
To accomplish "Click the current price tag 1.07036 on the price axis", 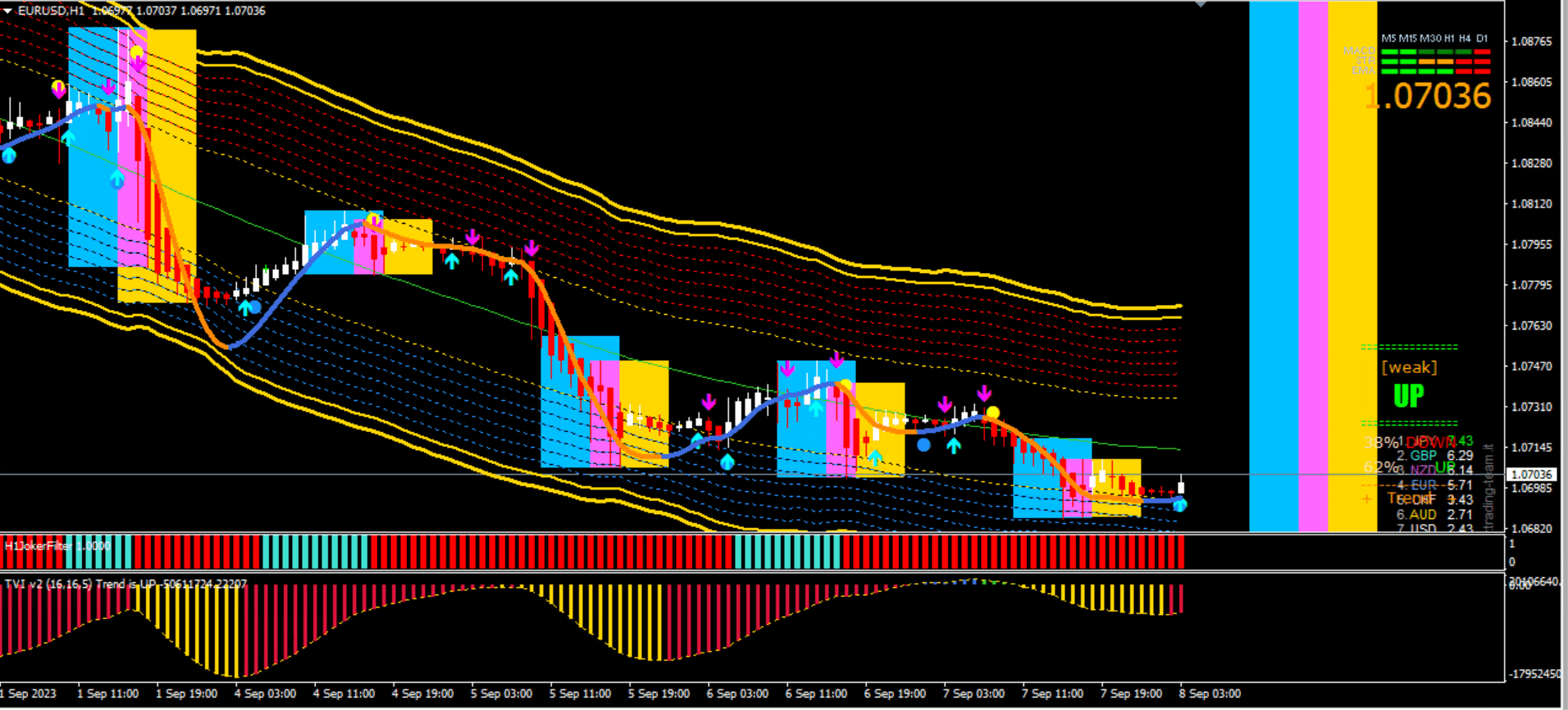I will pyautogui.click(x=1532, y=475).
